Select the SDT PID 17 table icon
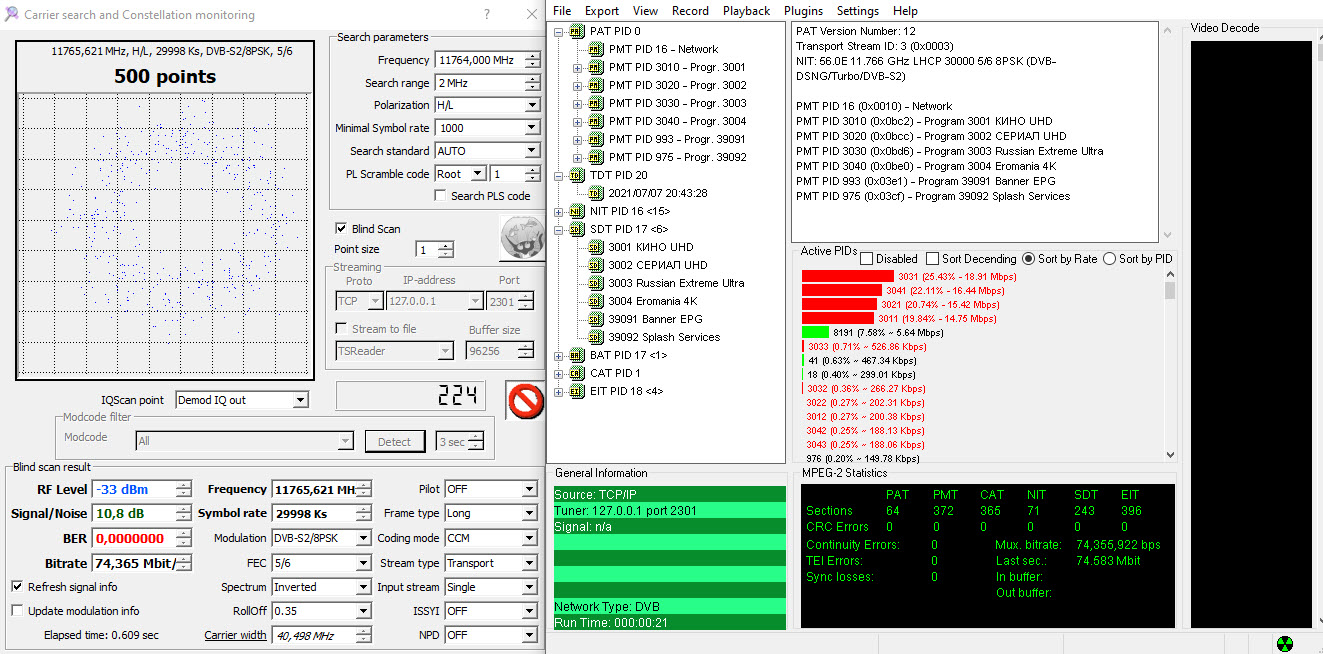The image size is (1323, 654). click(x=577, y=229)
